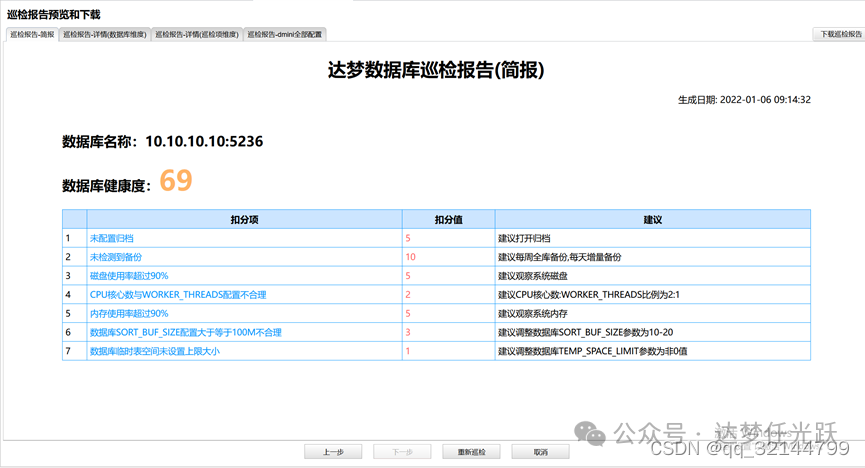This screenshot has width=865, height=468.
Task: Open the 未检测到备份 deduction link
Action: 116,257
